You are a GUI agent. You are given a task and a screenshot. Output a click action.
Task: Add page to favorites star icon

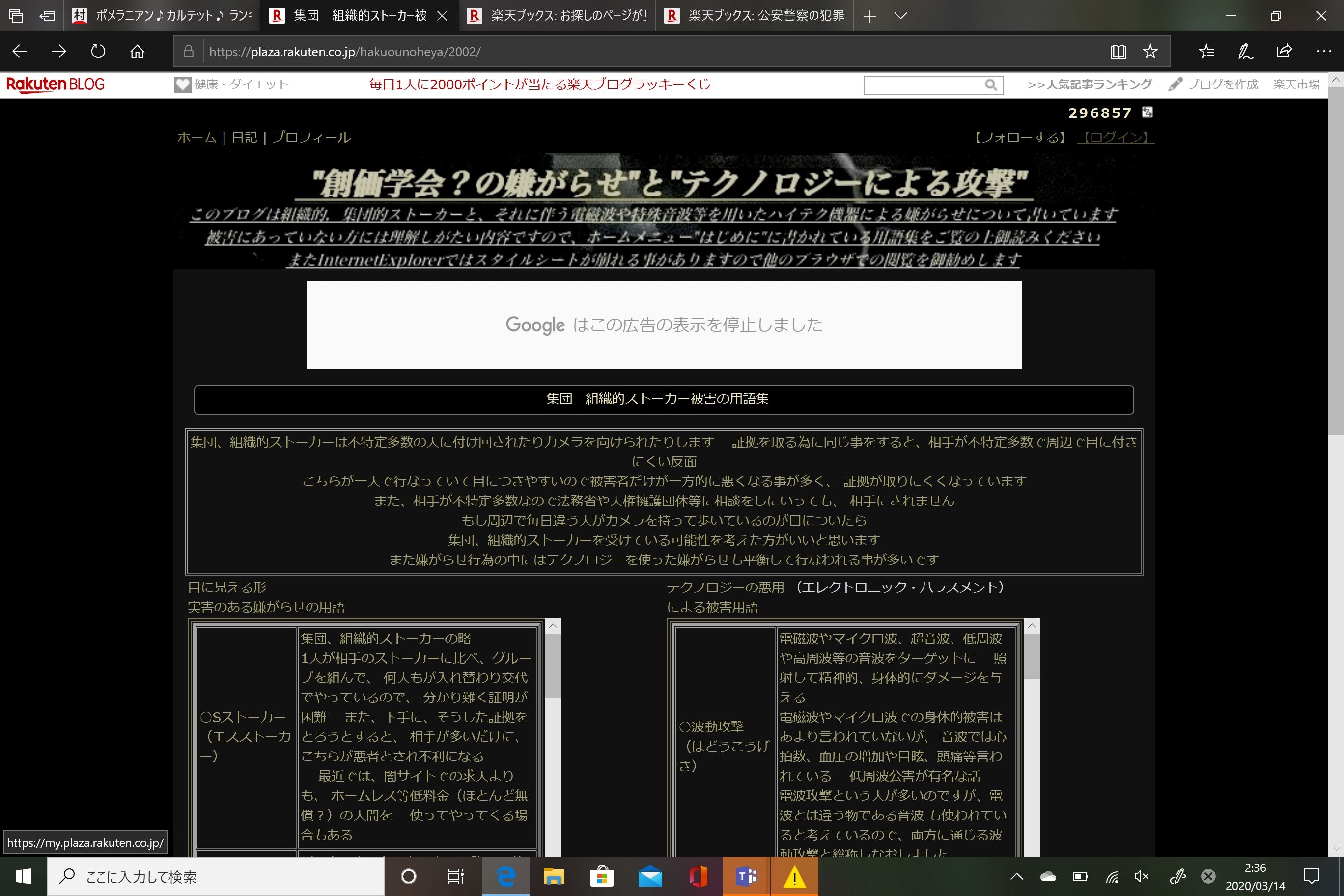pos(1150,52)
